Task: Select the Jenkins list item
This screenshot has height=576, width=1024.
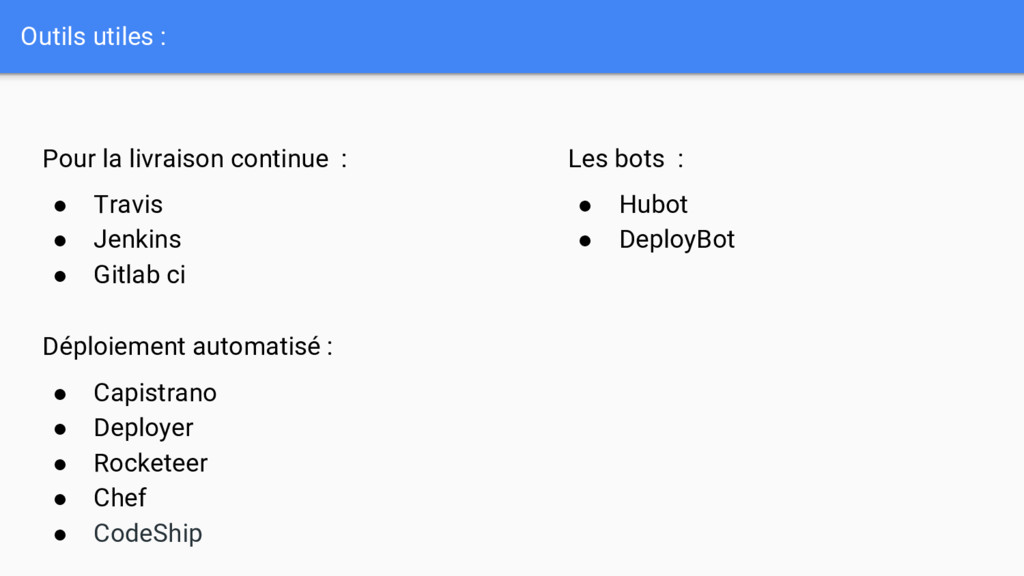Action: pos(137,240)
